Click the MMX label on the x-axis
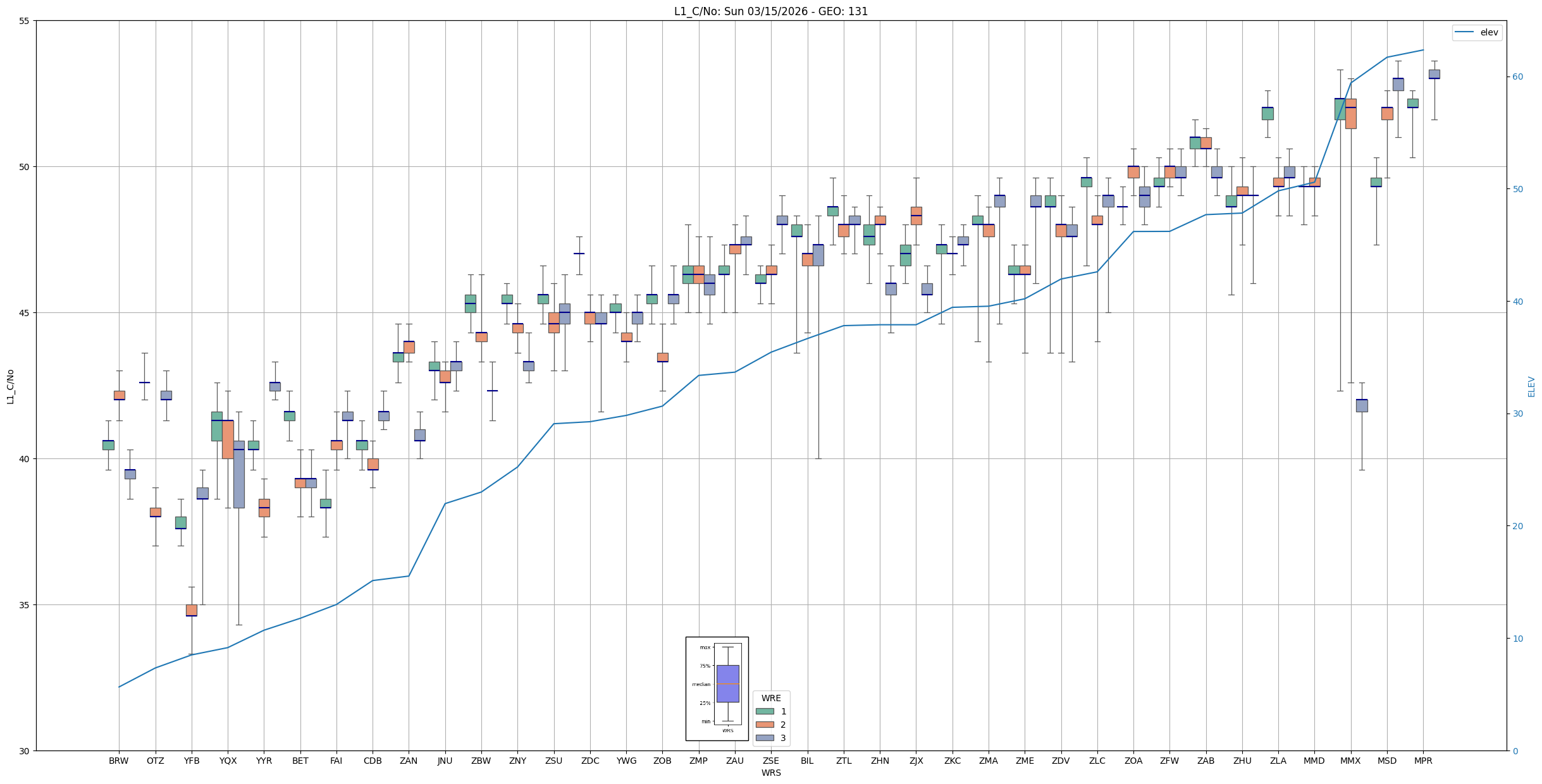The height and width of the screenshot is (784, 1542). pyautogui.click(x=1350, y=761)
